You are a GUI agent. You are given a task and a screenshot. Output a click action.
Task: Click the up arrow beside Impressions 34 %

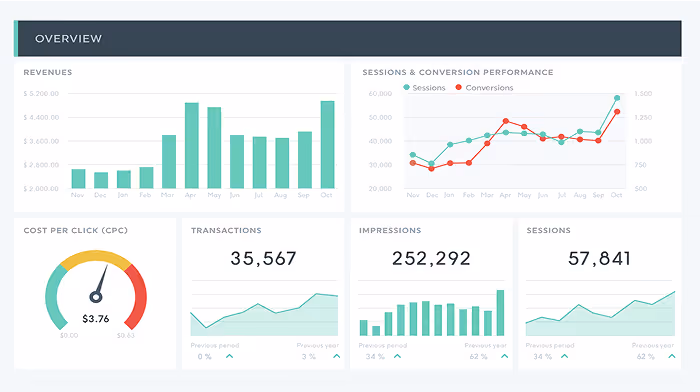click(397, 356)
